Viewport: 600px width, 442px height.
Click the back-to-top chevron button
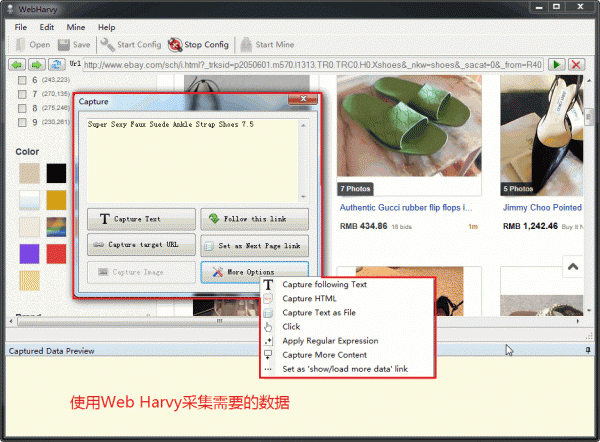click(573, 267)
